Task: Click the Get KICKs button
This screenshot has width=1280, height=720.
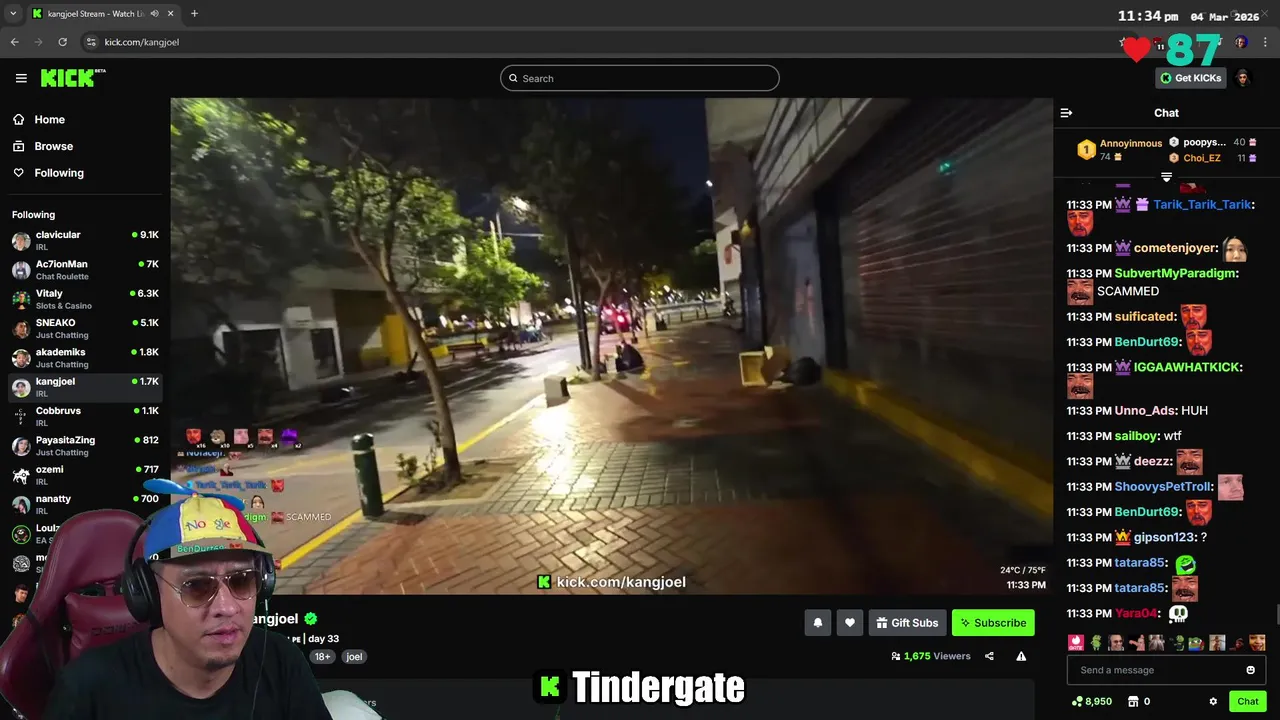Action: coord(1190,78)
